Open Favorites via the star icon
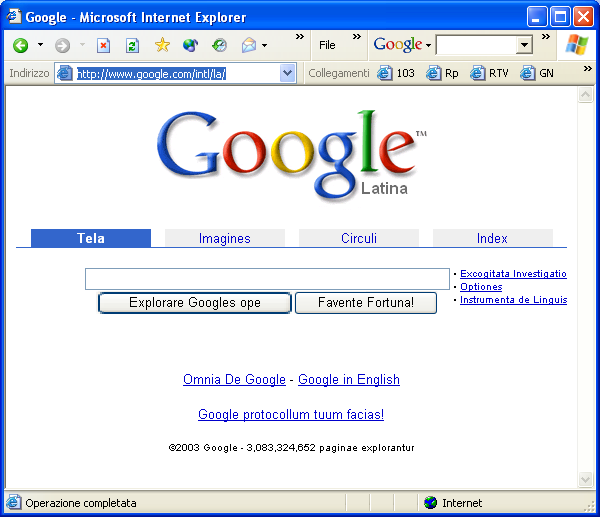 (x=162, y=45)
